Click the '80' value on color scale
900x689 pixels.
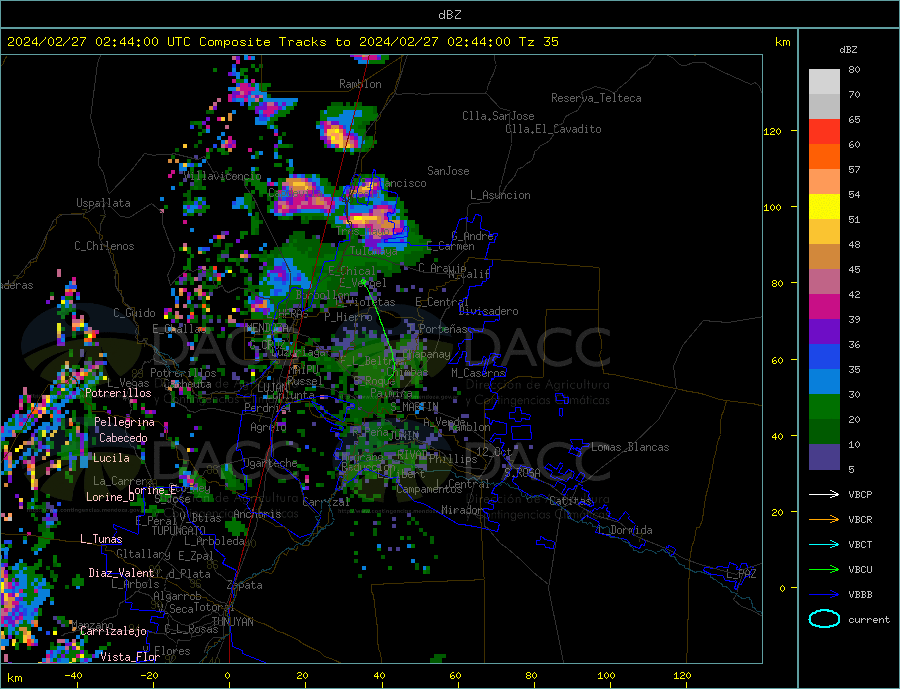coord(854,69)
